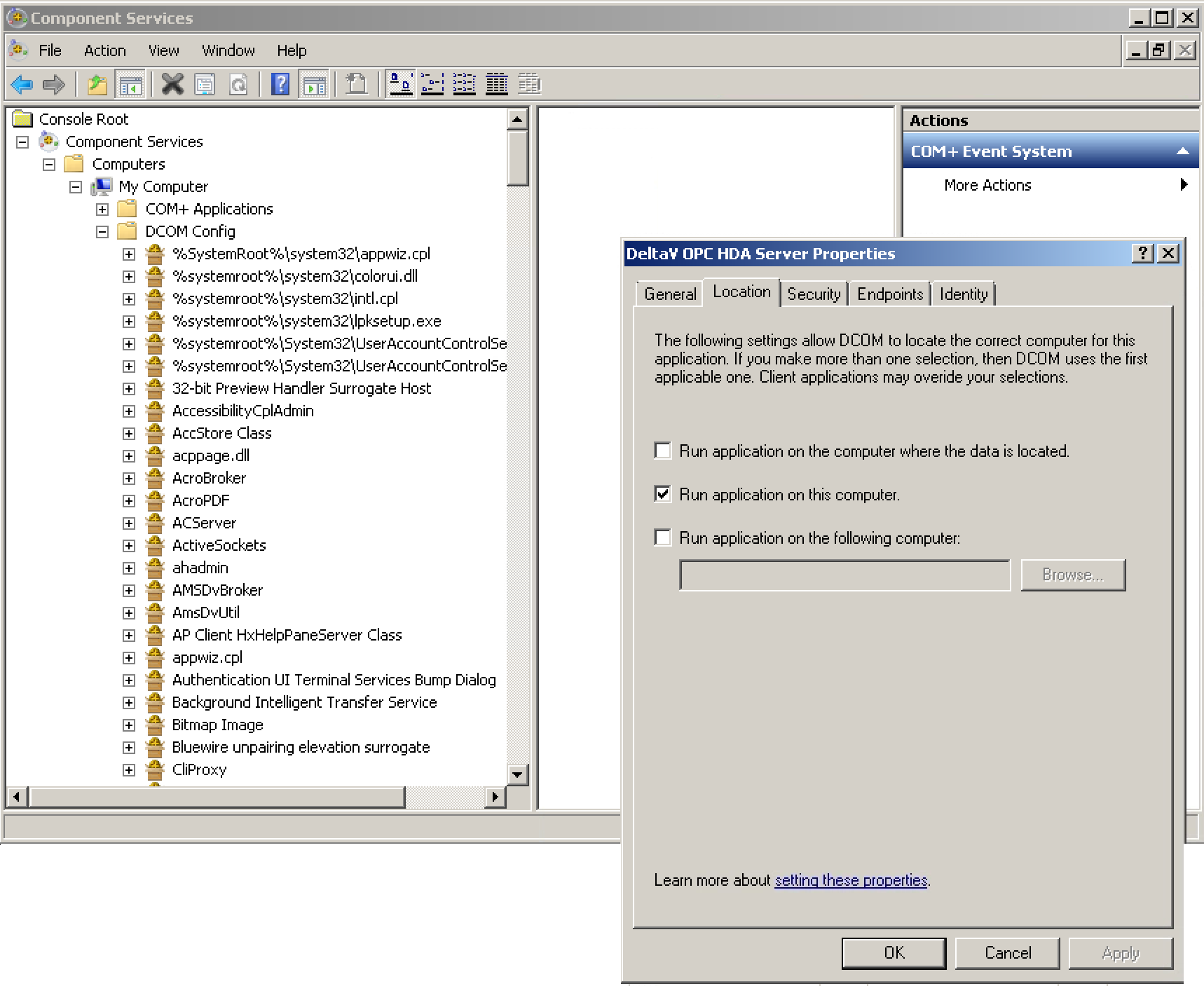Enable Run application on the following computer
The image size is (1204, 986).
point(662,537)
